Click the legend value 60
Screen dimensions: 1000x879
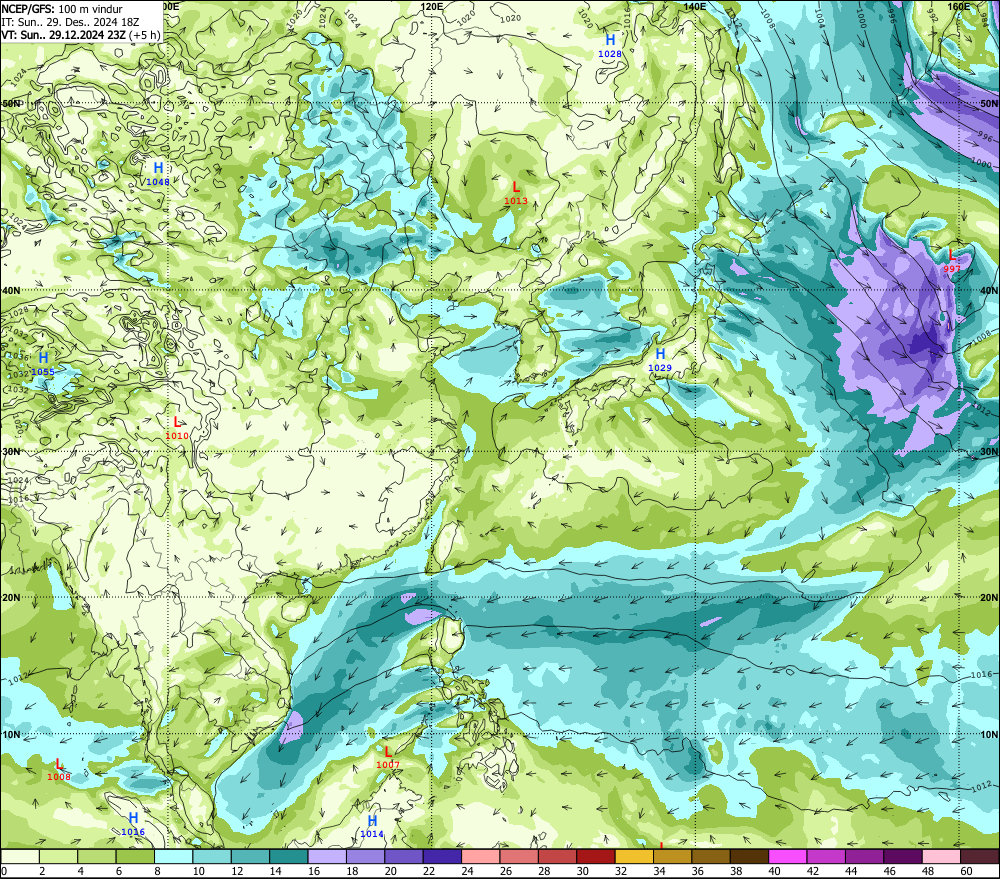pos(967,871)
